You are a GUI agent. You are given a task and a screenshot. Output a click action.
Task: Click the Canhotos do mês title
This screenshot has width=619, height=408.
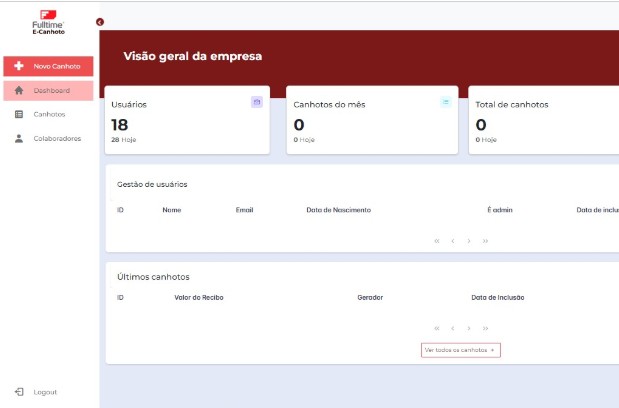(329, 105)
